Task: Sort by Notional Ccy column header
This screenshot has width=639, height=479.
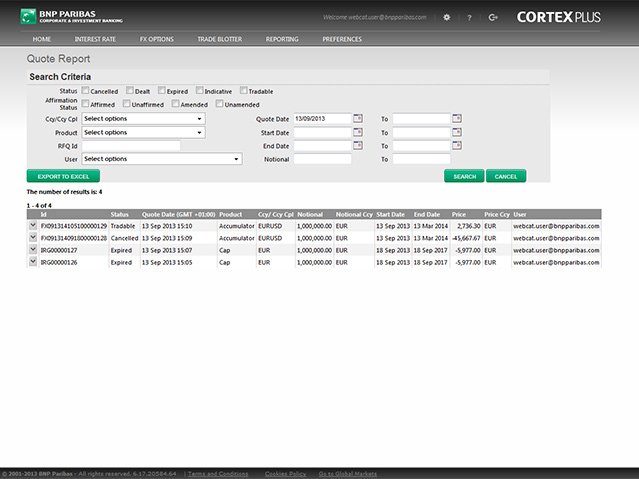Action: click(354, 214)
